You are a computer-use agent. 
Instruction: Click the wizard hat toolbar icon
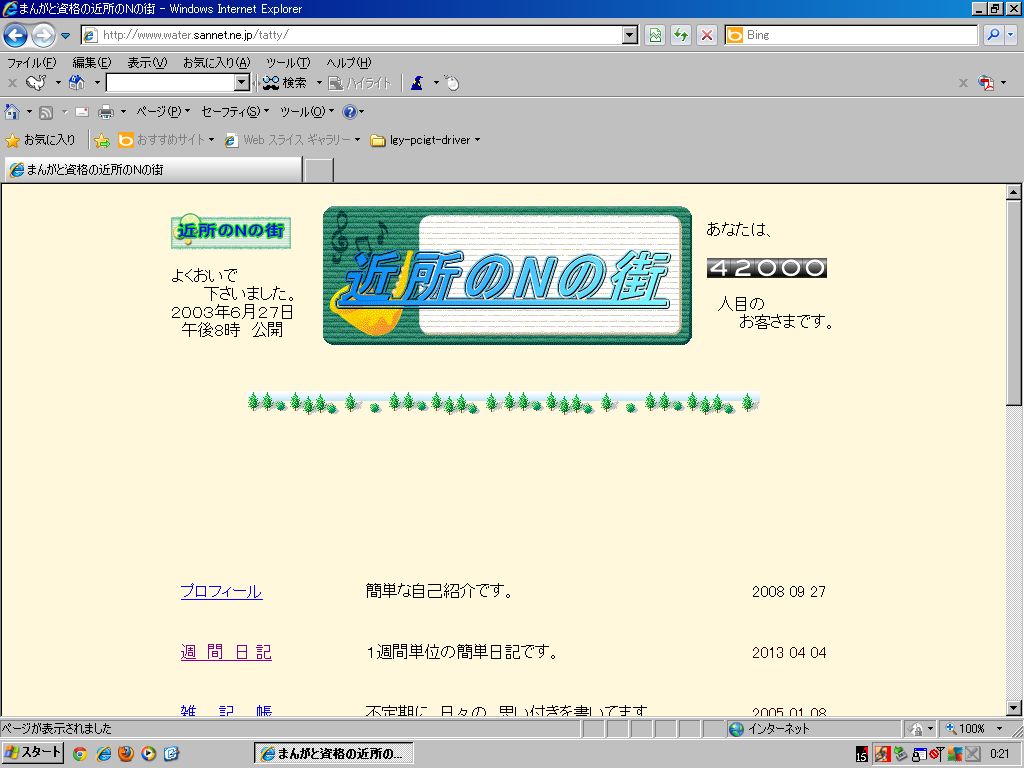coord(417,83)
